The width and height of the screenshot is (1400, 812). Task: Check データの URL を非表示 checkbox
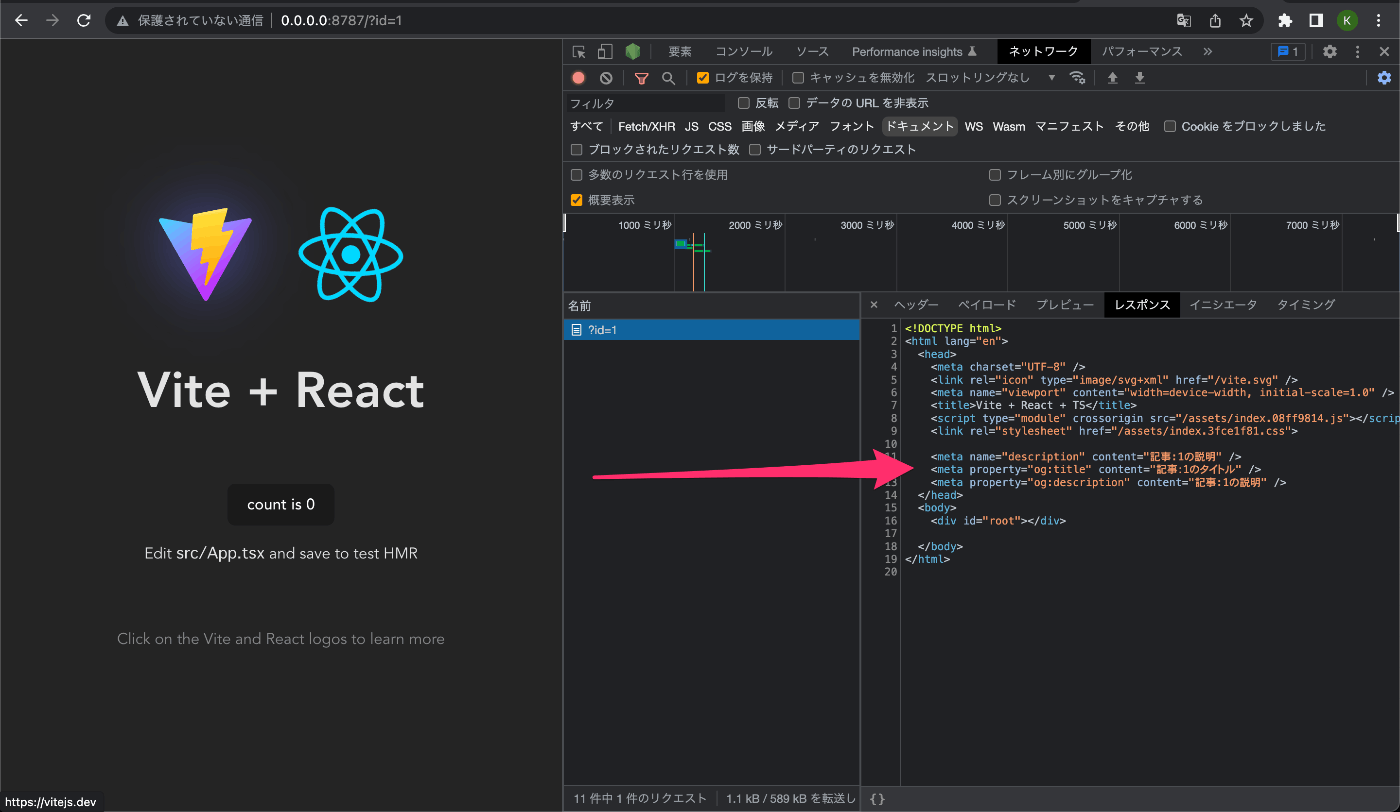pos(794,103)
